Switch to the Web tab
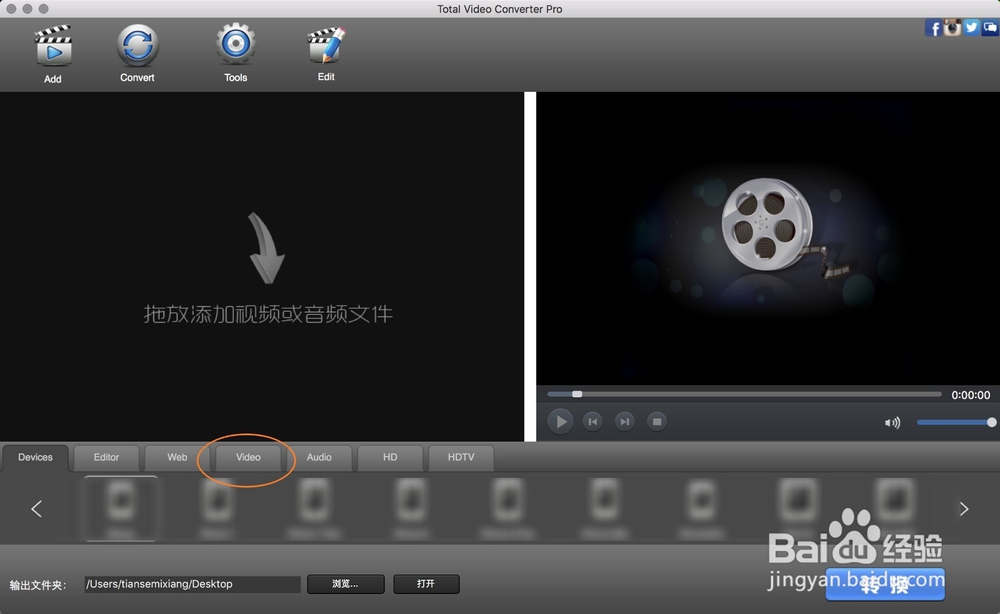This screenshot has height=614, width=1000. [177, 457]
